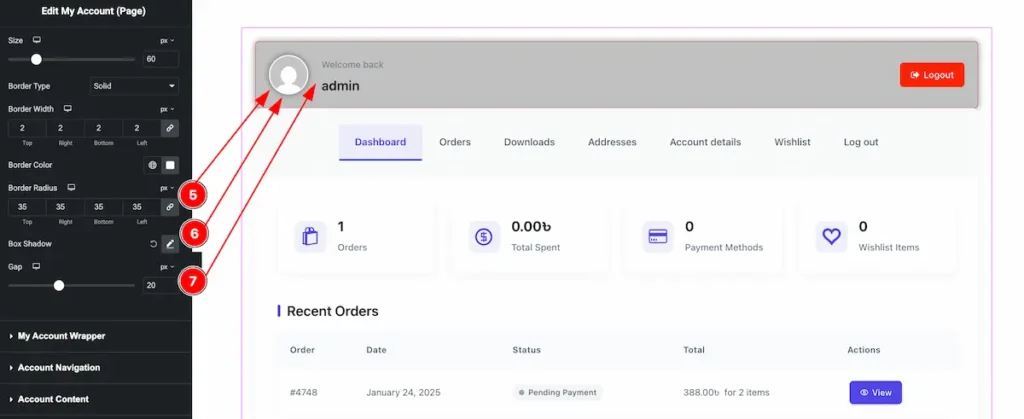Click the Payment Methods card icon
The image size is (1024, 419).
[658, 237]
